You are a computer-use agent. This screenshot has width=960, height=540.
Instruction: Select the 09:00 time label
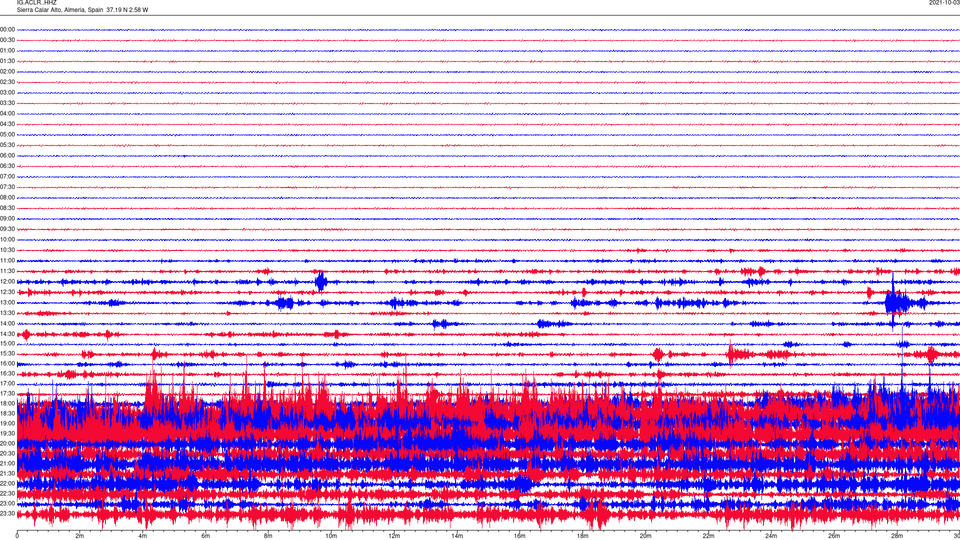(7, 219)
